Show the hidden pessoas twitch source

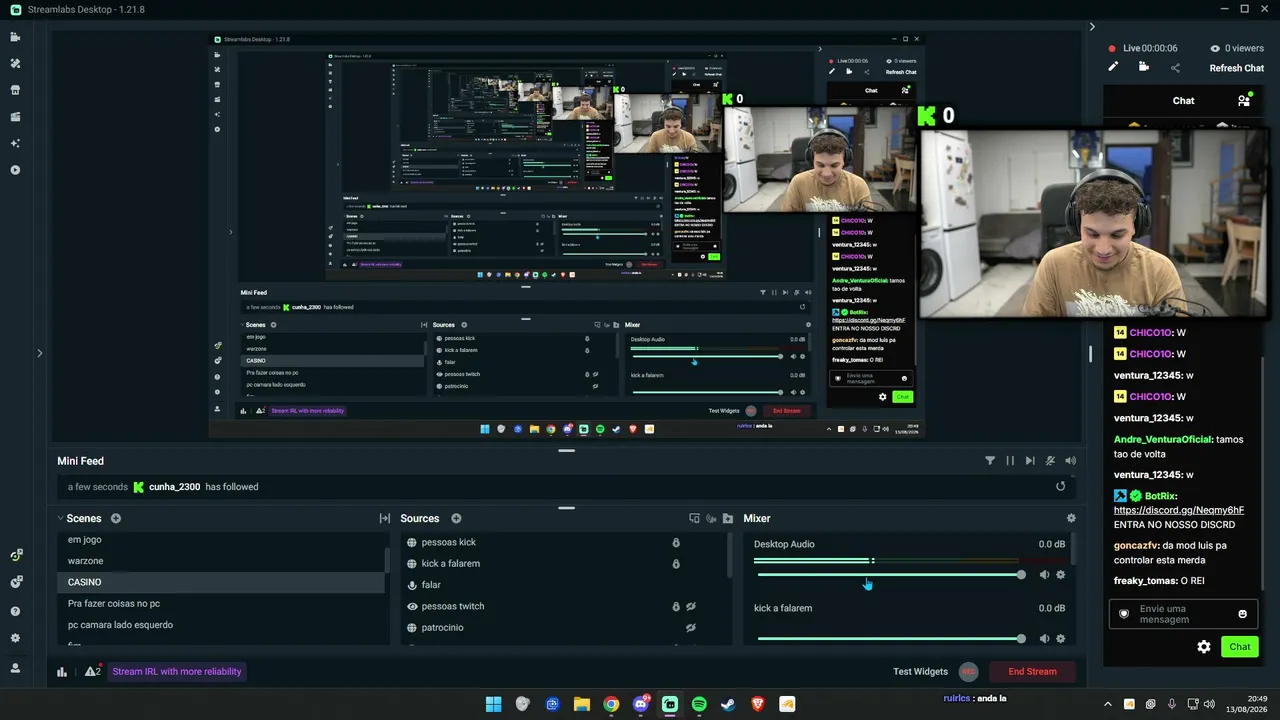click(x=691, y=607)
